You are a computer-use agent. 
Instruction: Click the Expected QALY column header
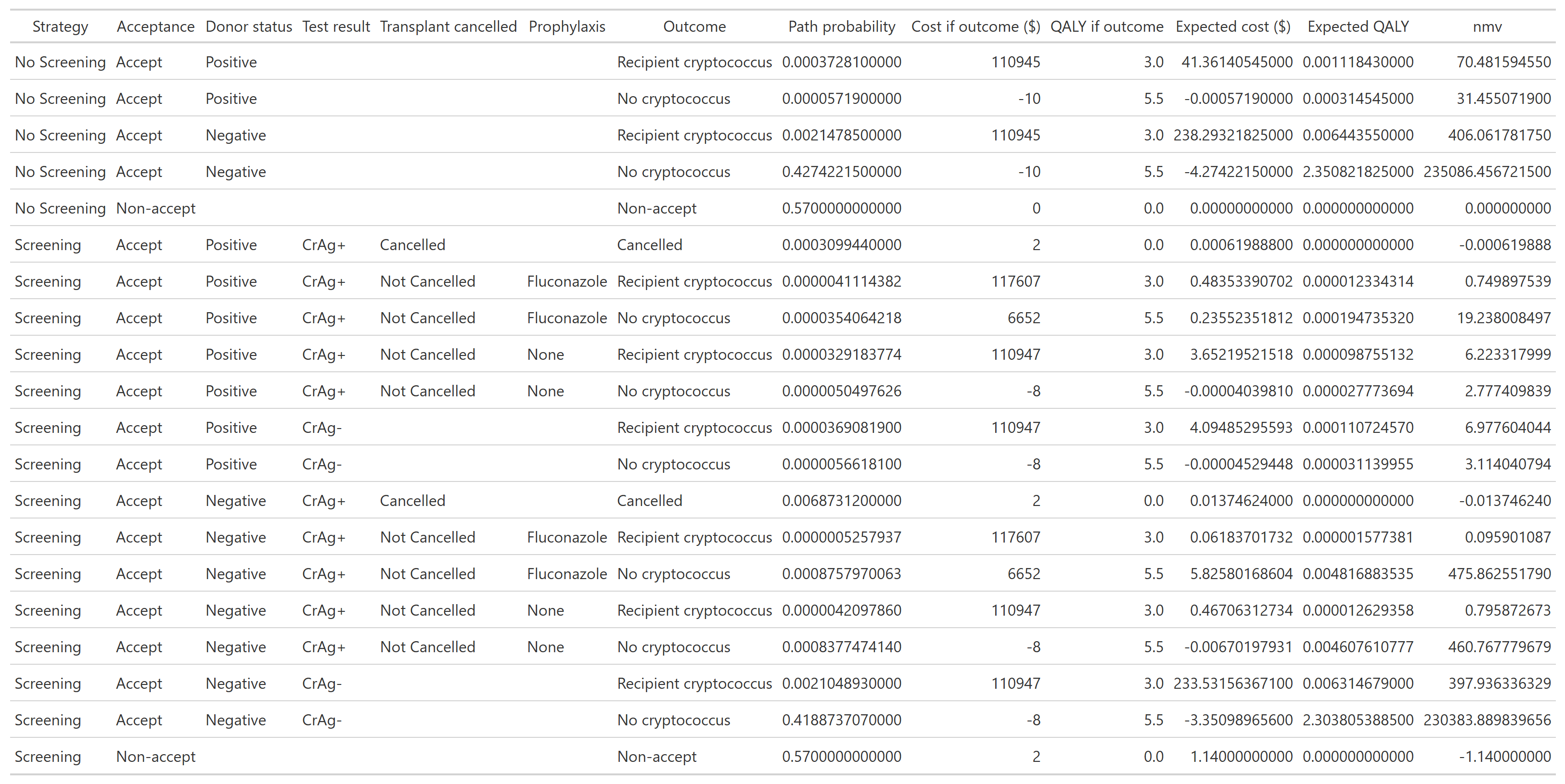pos(1358,27)
